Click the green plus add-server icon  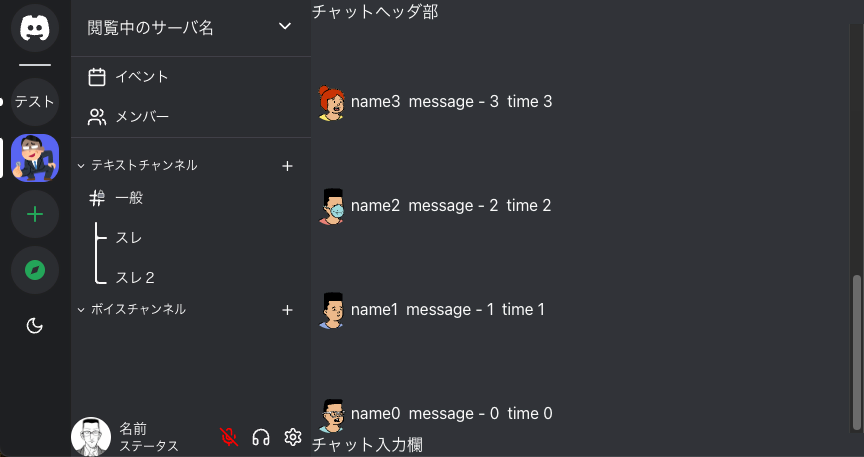(35, 213)
